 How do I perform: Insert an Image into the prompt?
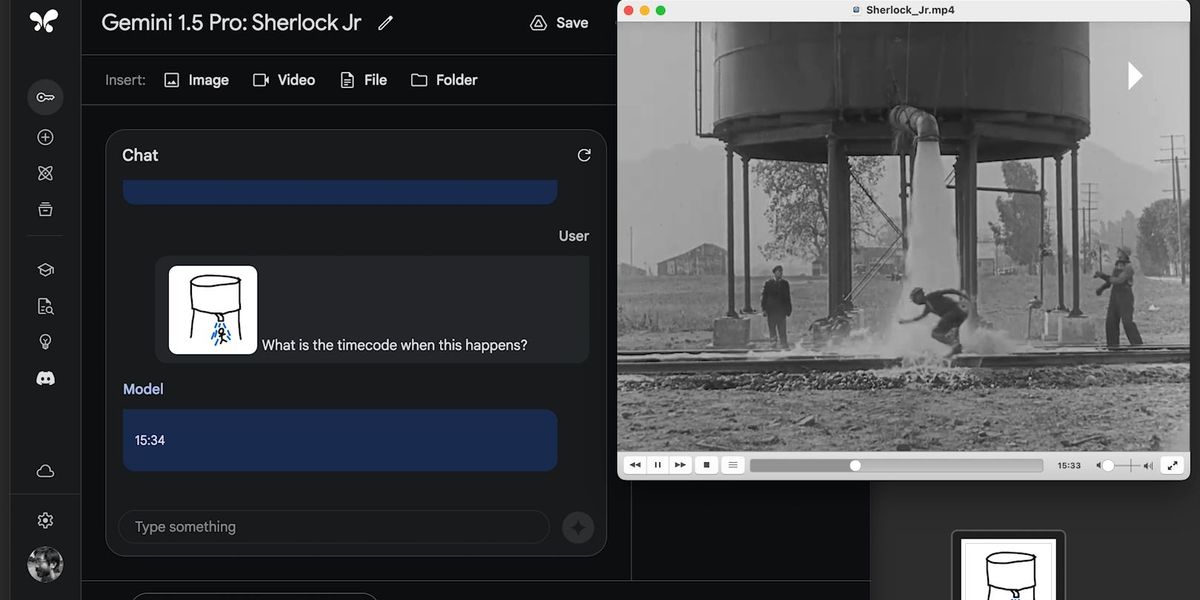(196, 80)
